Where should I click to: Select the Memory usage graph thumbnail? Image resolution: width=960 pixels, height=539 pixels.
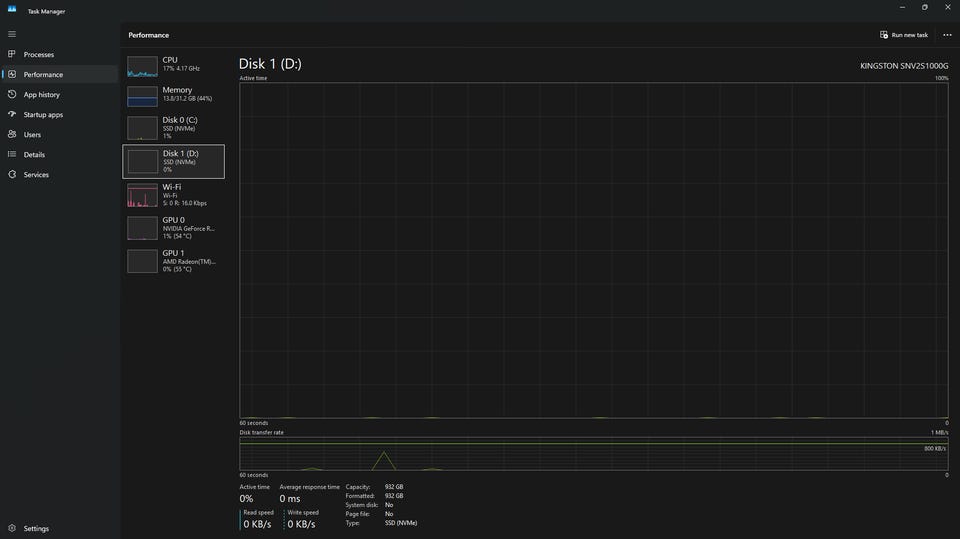coord(142,96)
